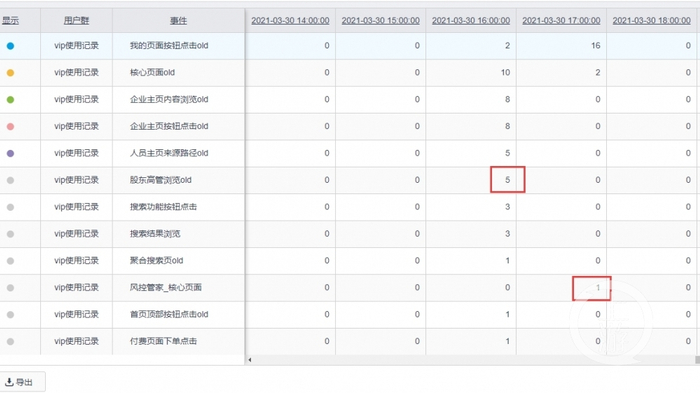
Task: Select event cell 企业主页内容浏览old
Action: 169,100
